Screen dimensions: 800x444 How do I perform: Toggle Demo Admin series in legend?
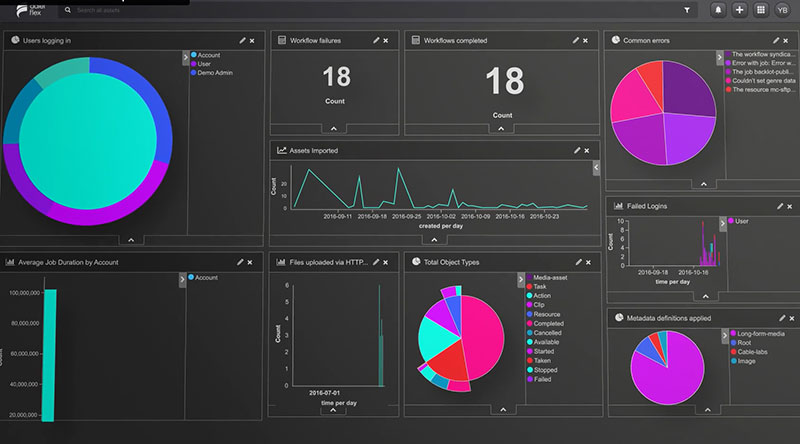click(x=212, y=72)
